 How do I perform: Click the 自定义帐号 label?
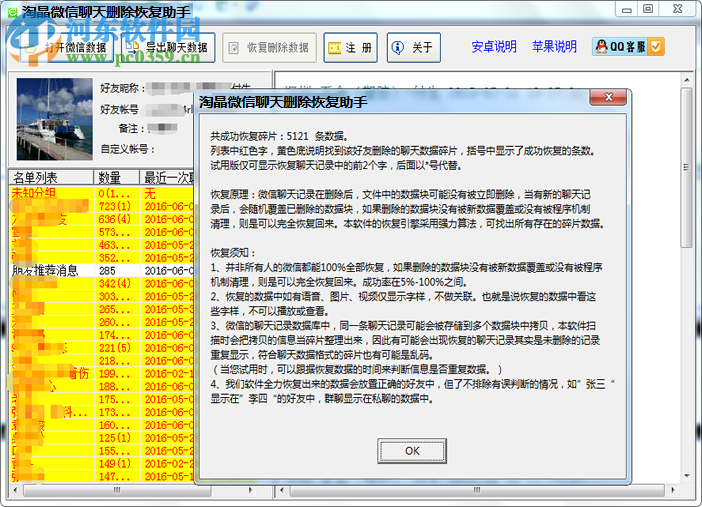128,149
